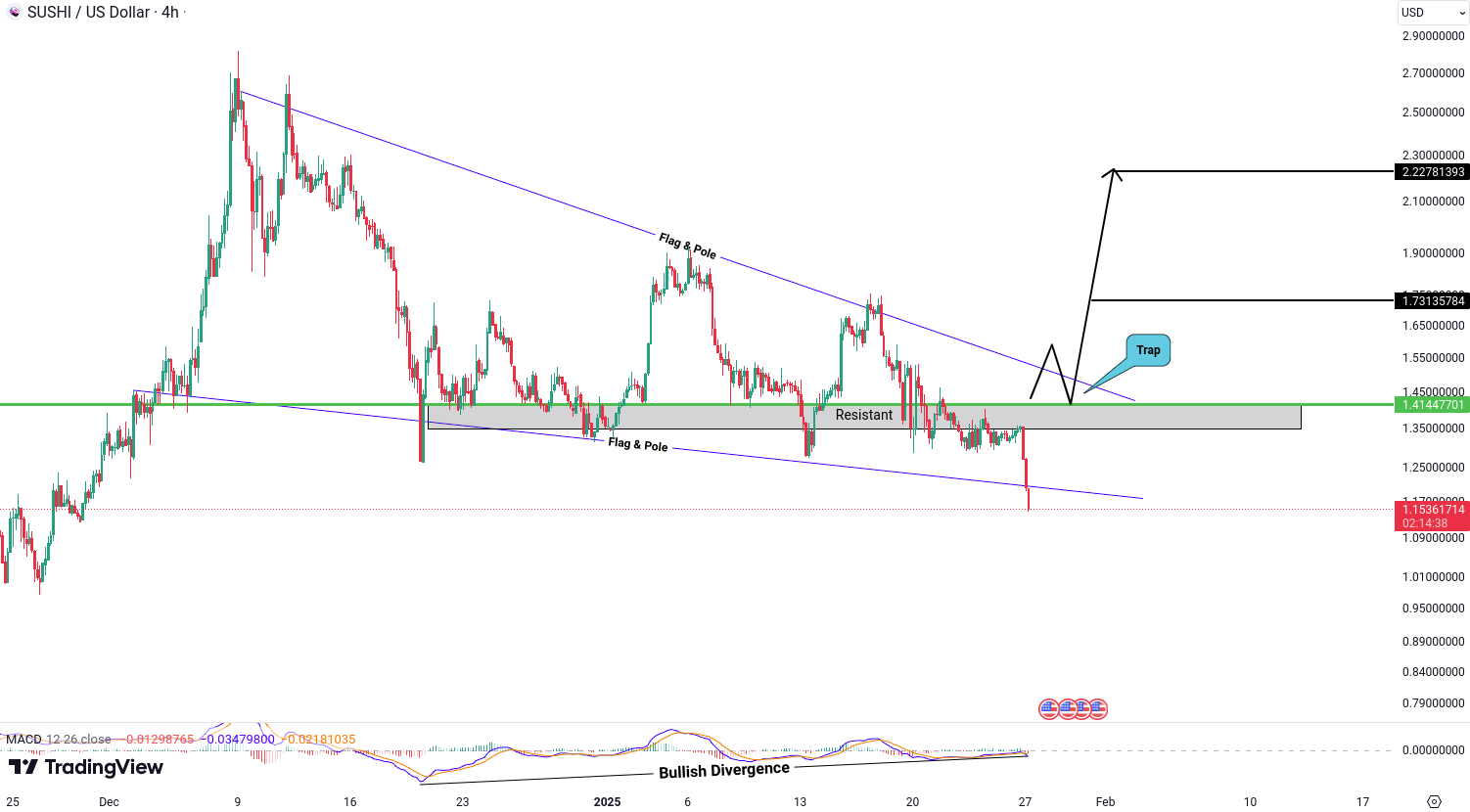
Task: Click the Feb label on the time axis
Action: pos(1105,802)
